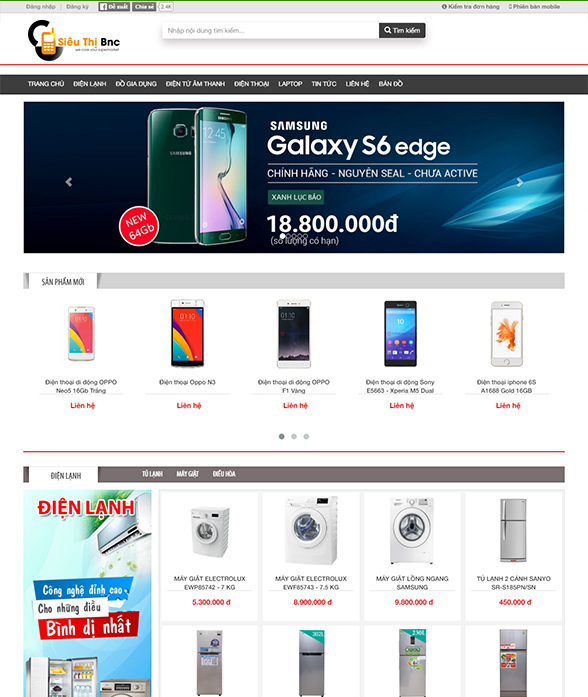This screenshot has width=588, height=697.
Task: Open the Oppo N3 phone thumbnail
Action: click(x=188, y=333)
